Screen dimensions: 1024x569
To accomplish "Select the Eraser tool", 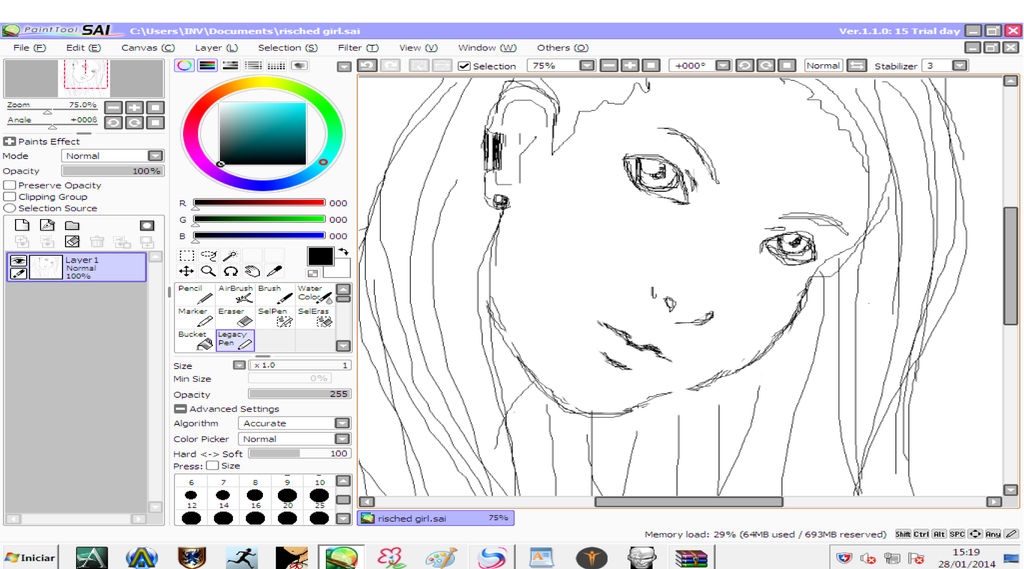I will (235, 317).
